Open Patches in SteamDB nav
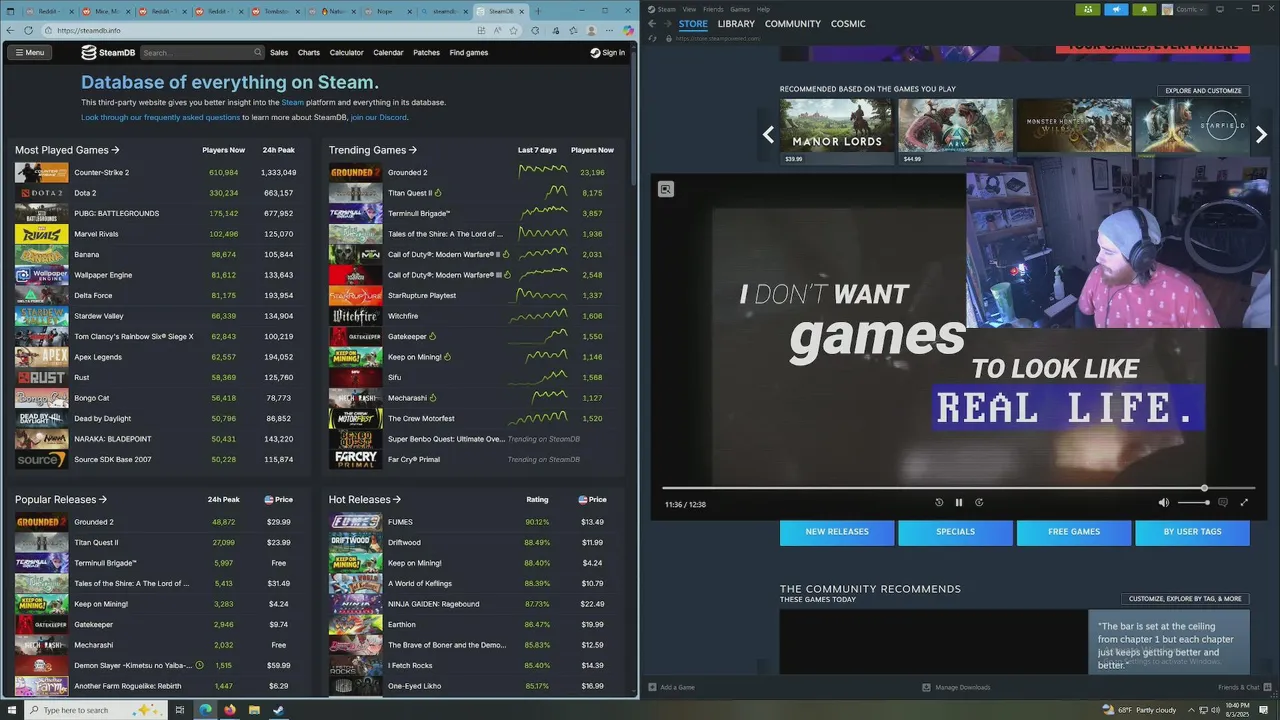Image resolution: width=1280 pixels, height=720 pixels. (426, 52)
